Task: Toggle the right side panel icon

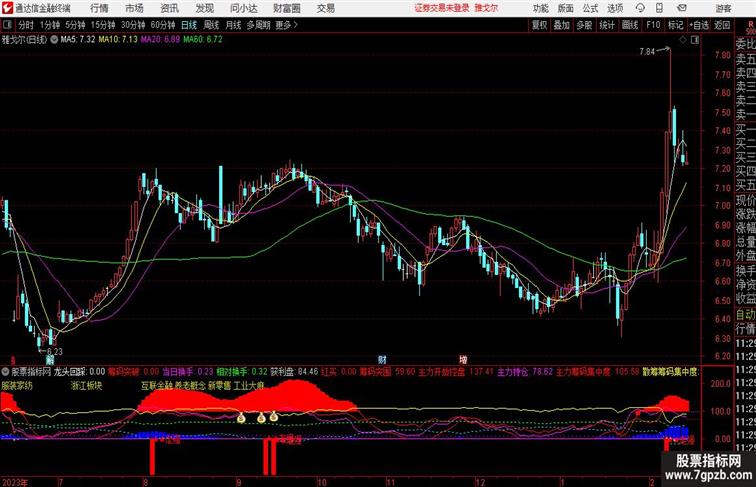Action: [695, 40]
